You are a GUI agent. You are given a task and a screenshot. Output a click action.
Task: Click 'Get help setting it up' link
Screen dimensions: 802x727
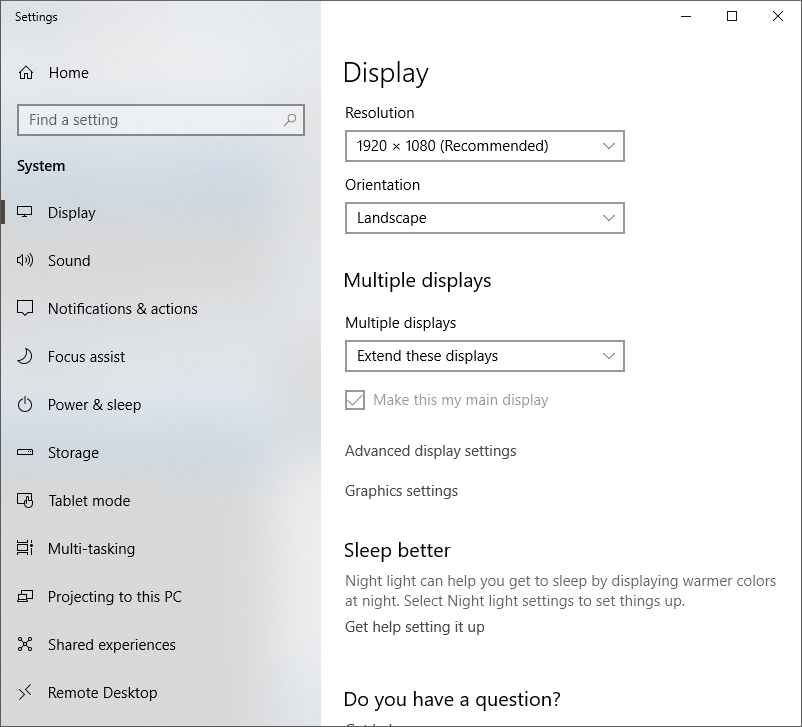[x=414, y=627]
